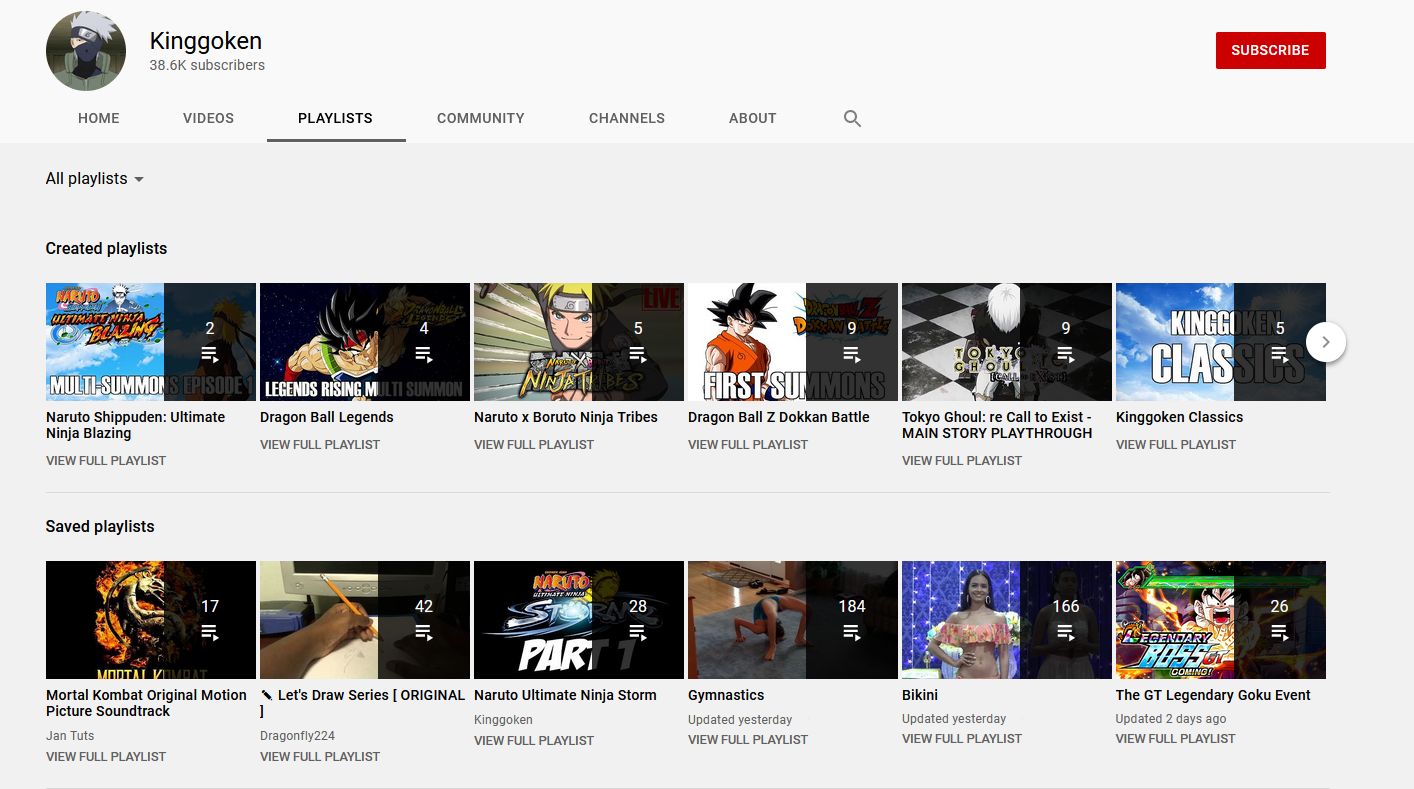Open the All playlists dropdown
Image resolution: width=1414 pixels, height=789 pixels.
click(95, 179)
